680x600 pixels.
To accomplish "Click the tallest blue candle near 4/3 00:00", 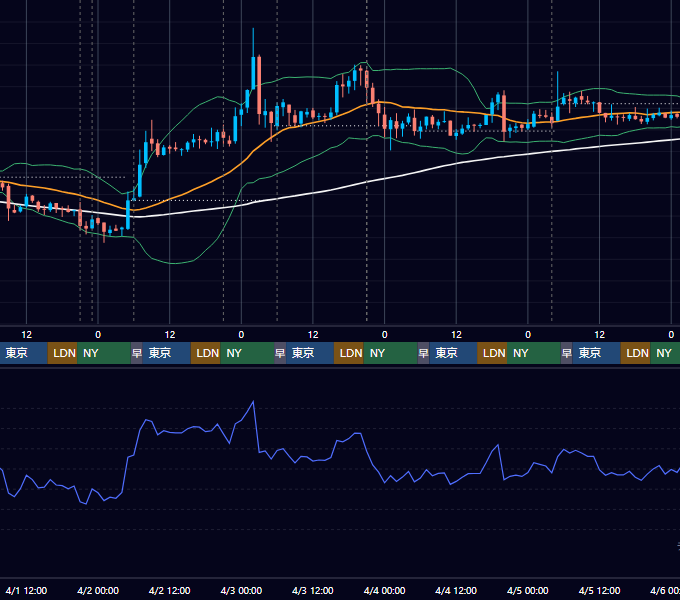I will coord(253,73).
